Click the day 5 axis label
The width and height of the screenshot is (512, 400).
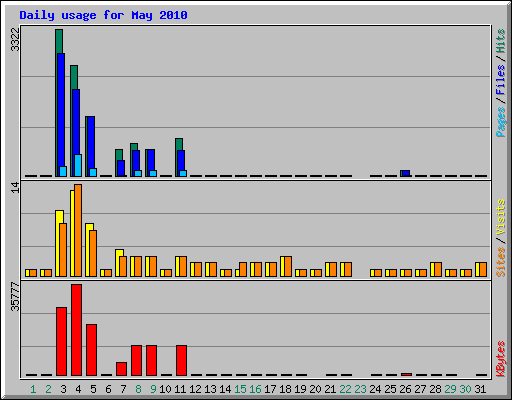(93, 389)
